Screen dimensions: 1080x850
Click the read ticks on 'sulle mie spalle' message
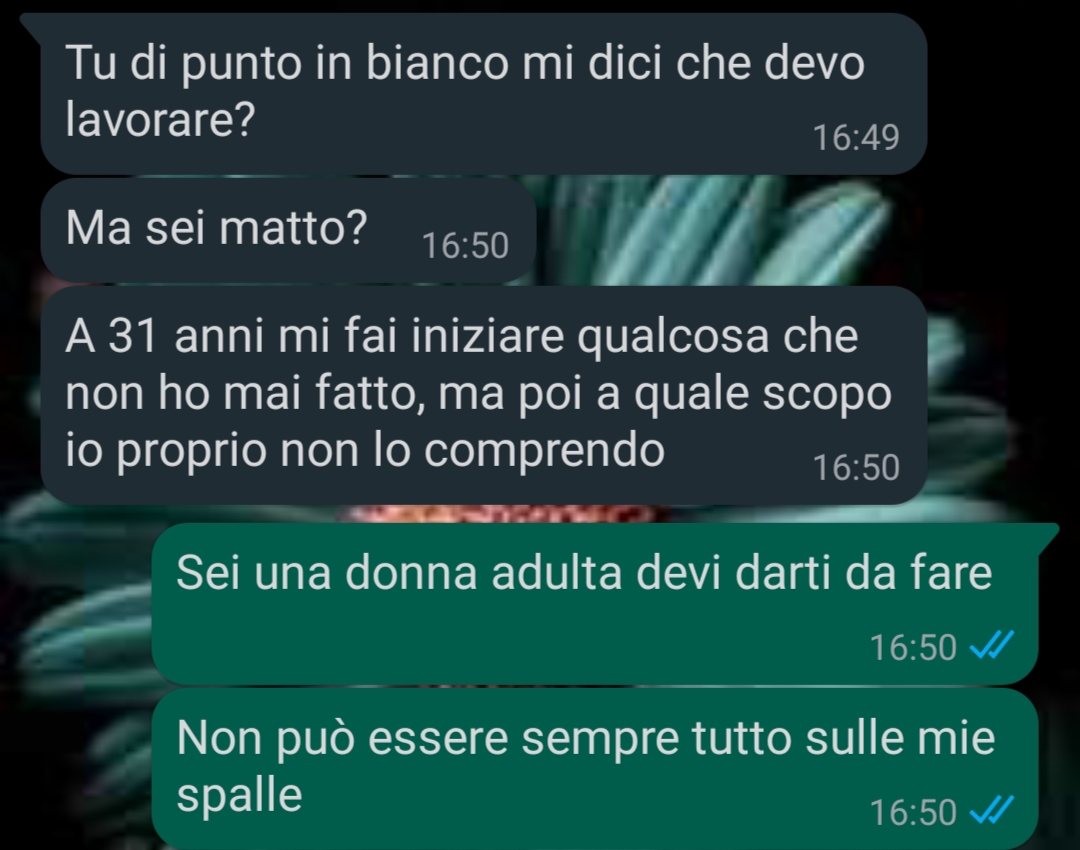(992, 811)
